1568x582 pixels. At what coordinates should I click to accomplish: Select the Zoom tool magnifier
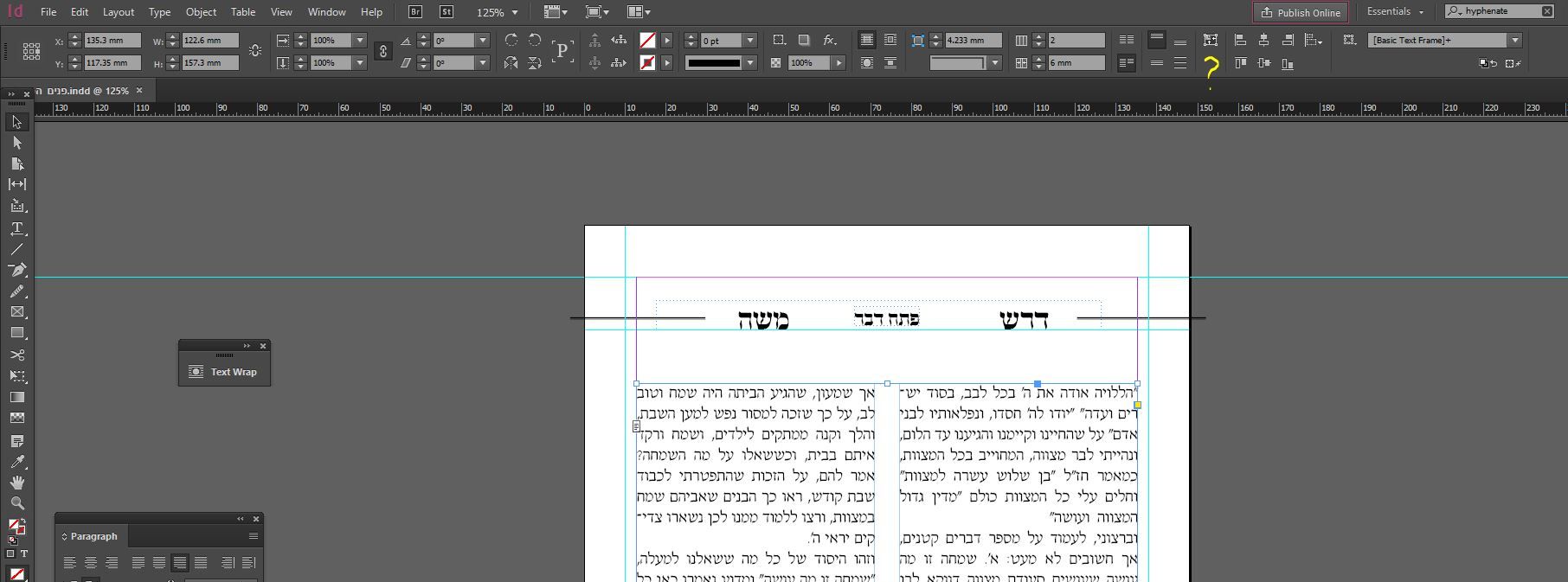16,503
